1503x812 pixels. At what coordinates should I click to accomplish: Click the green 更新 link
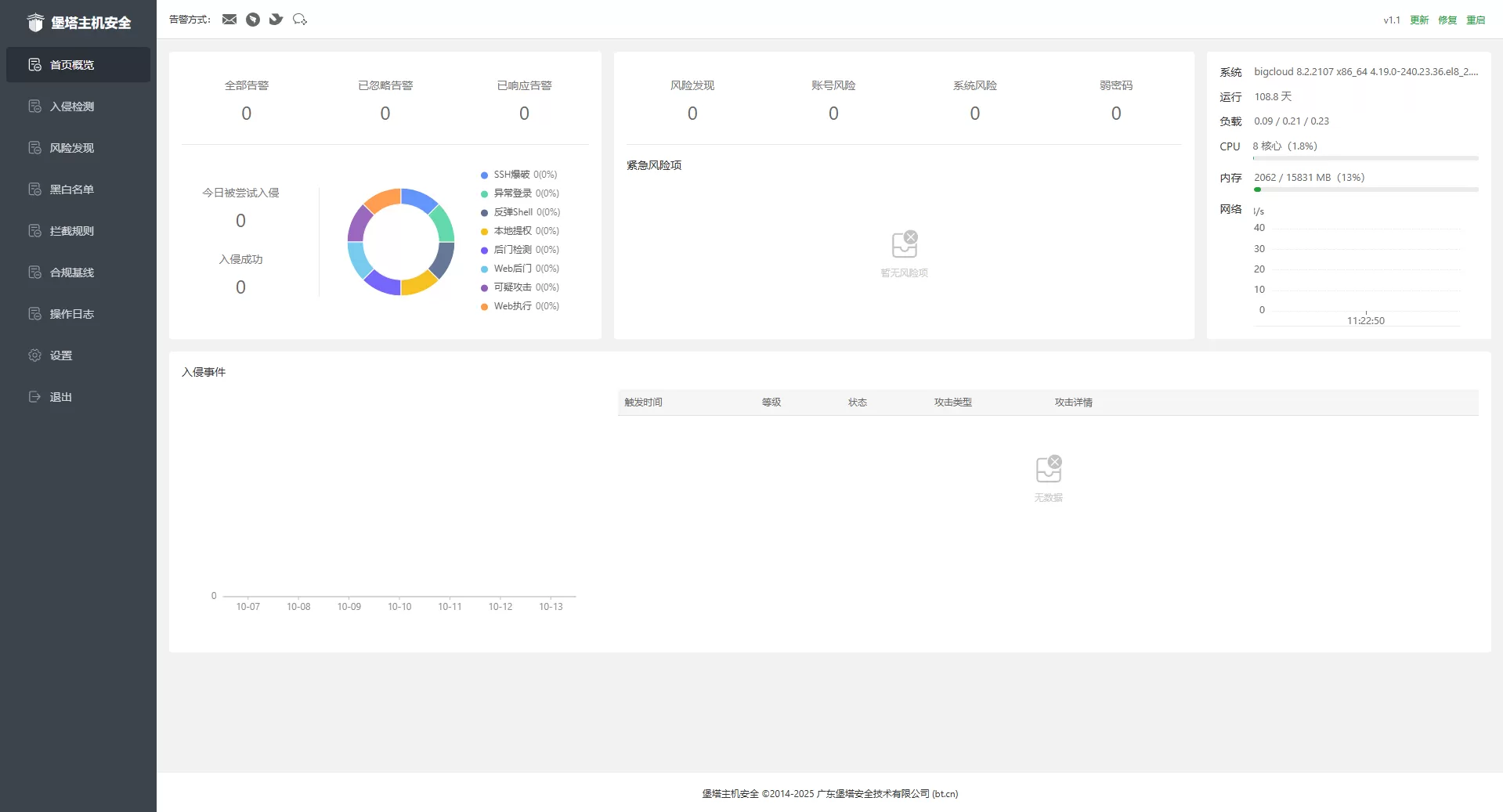(x=1419, y=20)
